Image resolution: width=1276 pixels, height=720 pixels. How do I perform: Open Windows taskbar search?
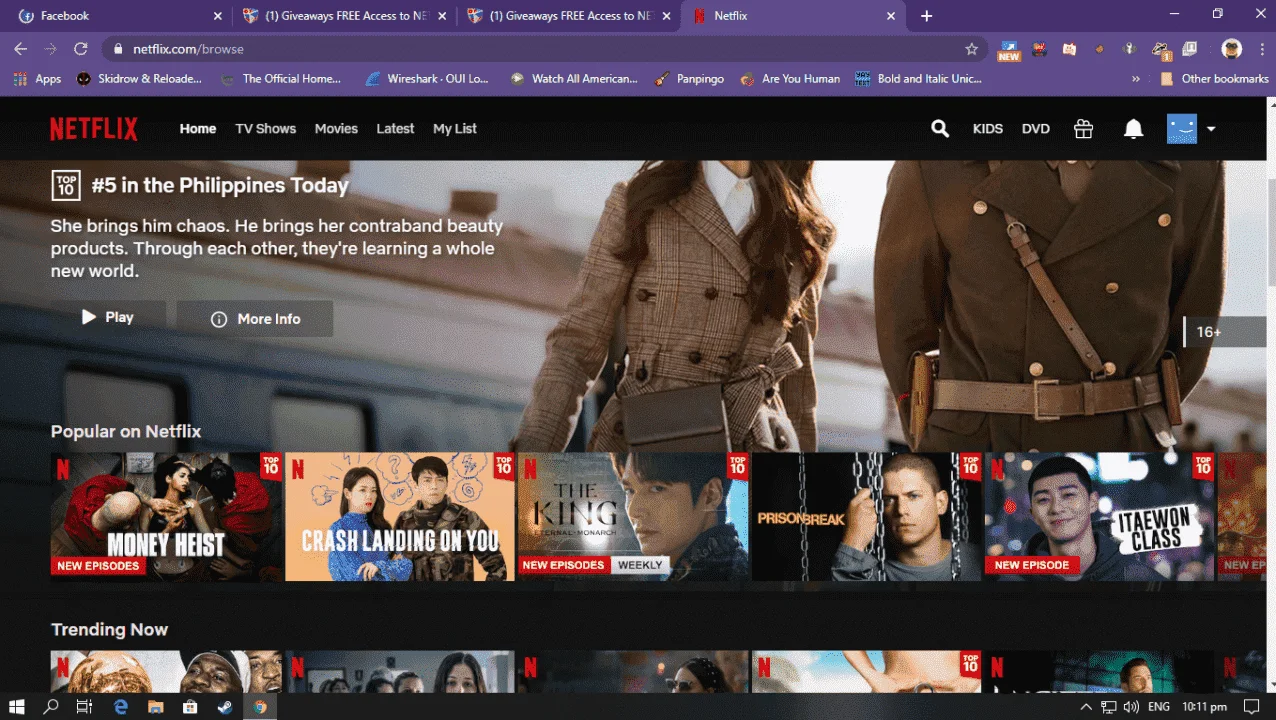point(51,706)
